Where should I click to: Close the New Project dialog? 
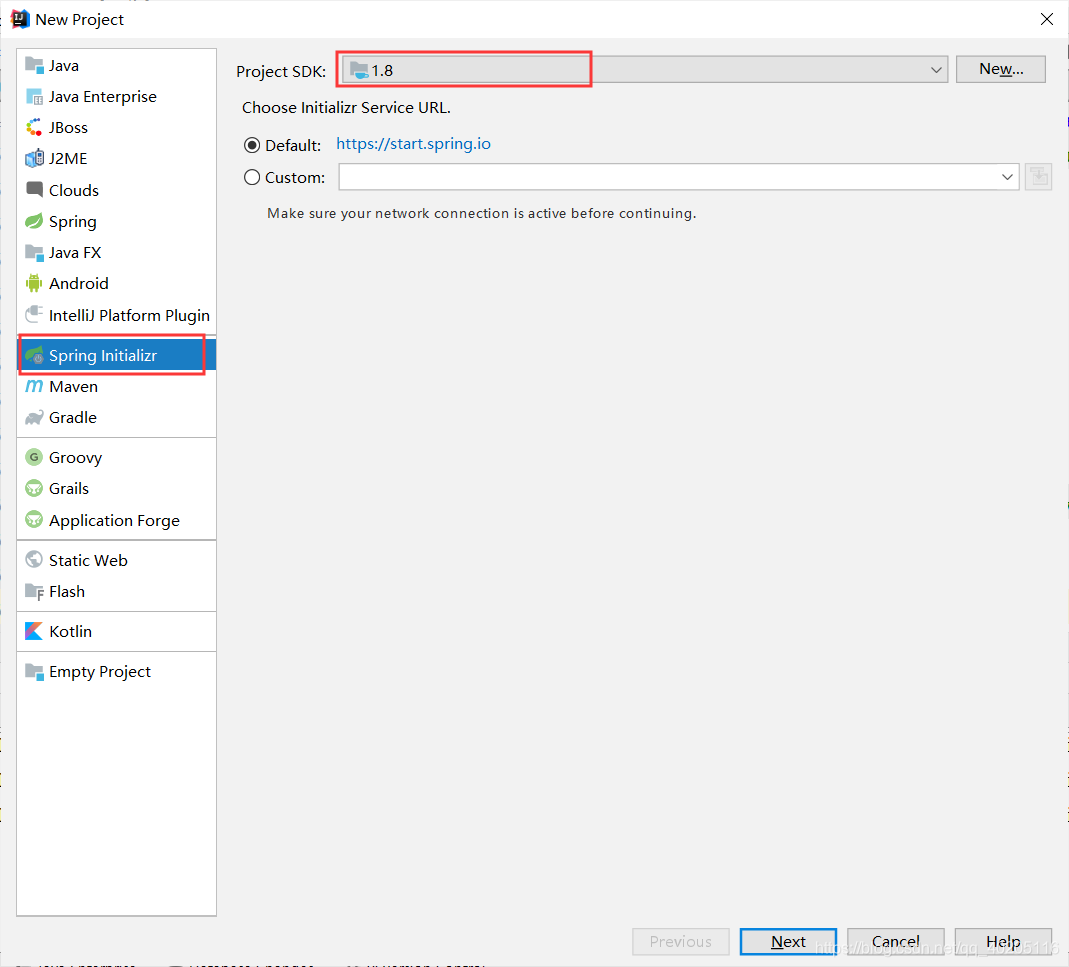[1047, 19]
